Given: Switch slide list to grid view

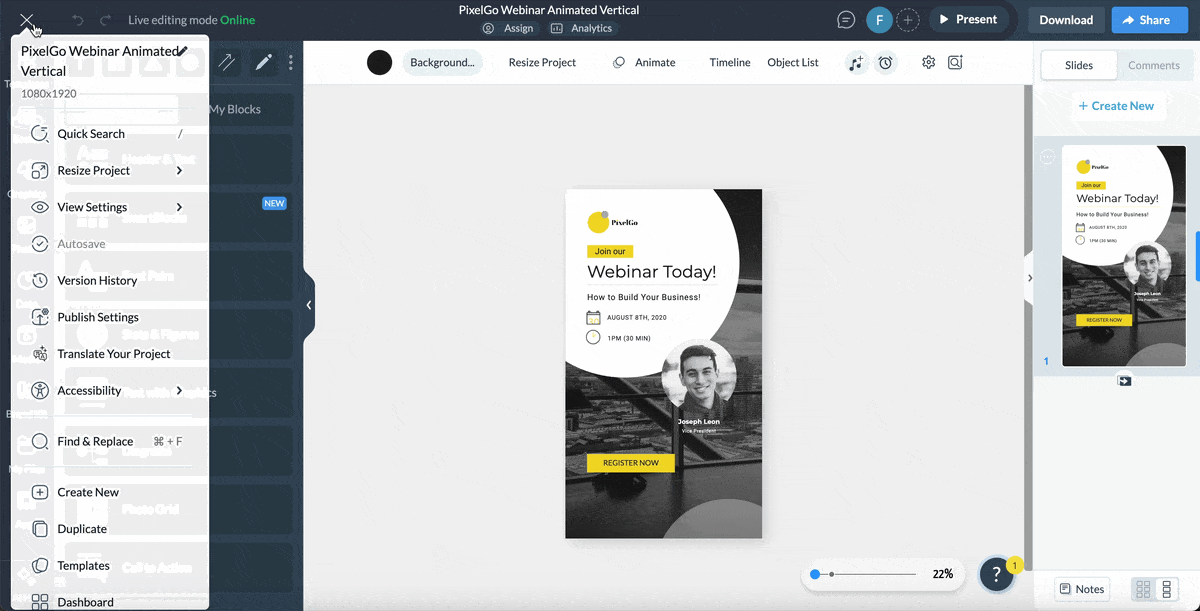Looking at the screenshot, I should [1143, 589].
